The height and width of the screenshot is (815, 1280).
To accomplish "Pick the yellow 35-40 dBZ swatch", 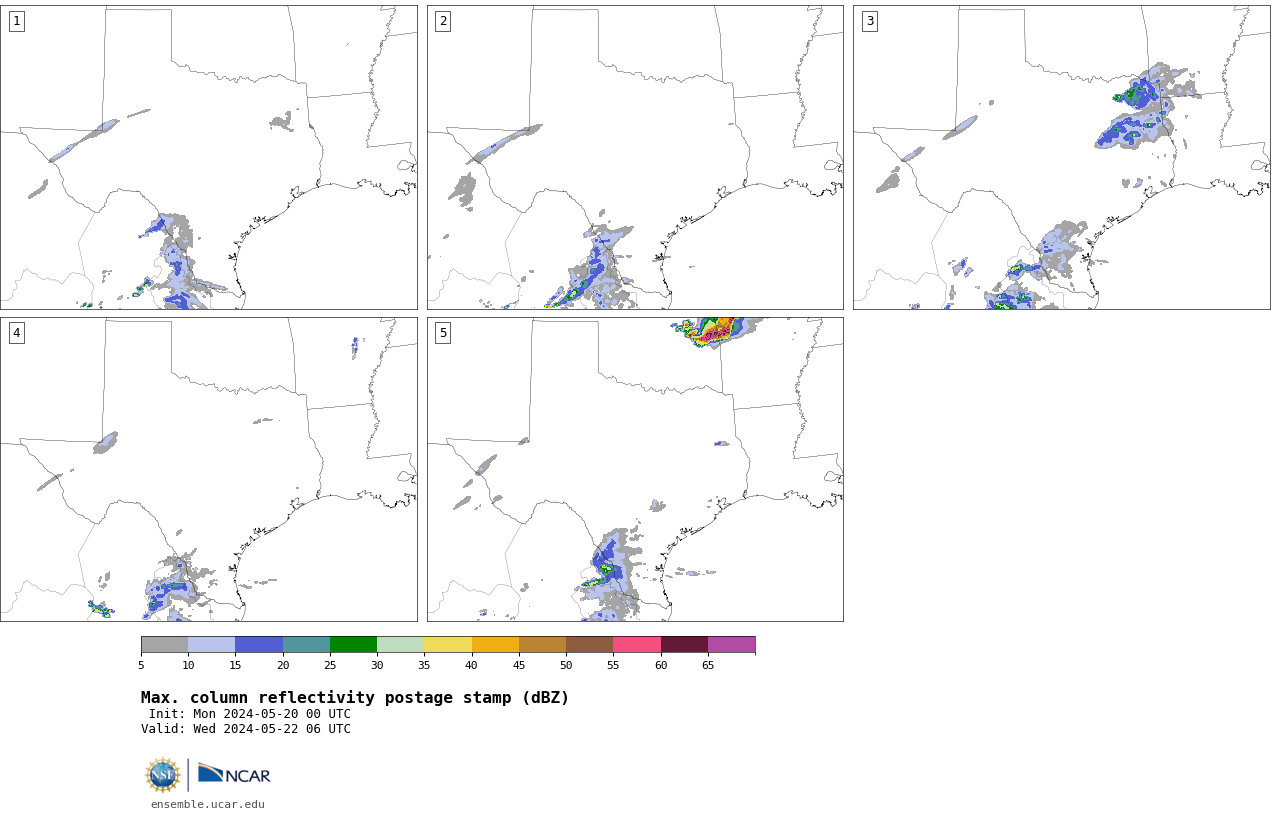I will (448, 644).
